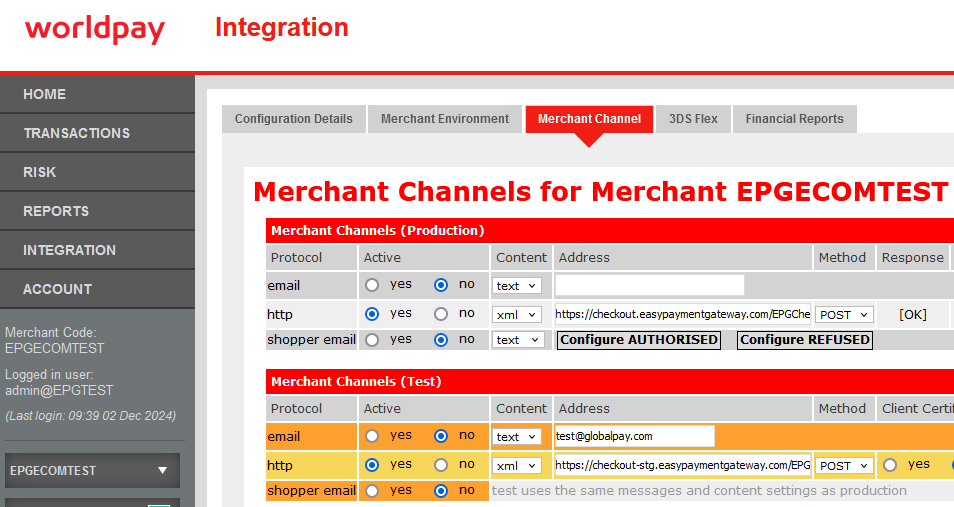Open test http POST method dropdown
954x507 pixels.
844,466
